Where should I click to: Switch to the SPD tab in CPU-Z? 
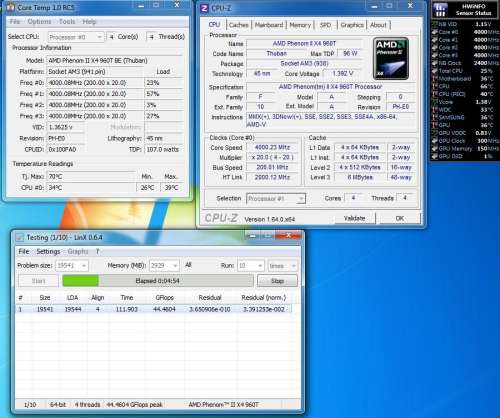(325, 25)
